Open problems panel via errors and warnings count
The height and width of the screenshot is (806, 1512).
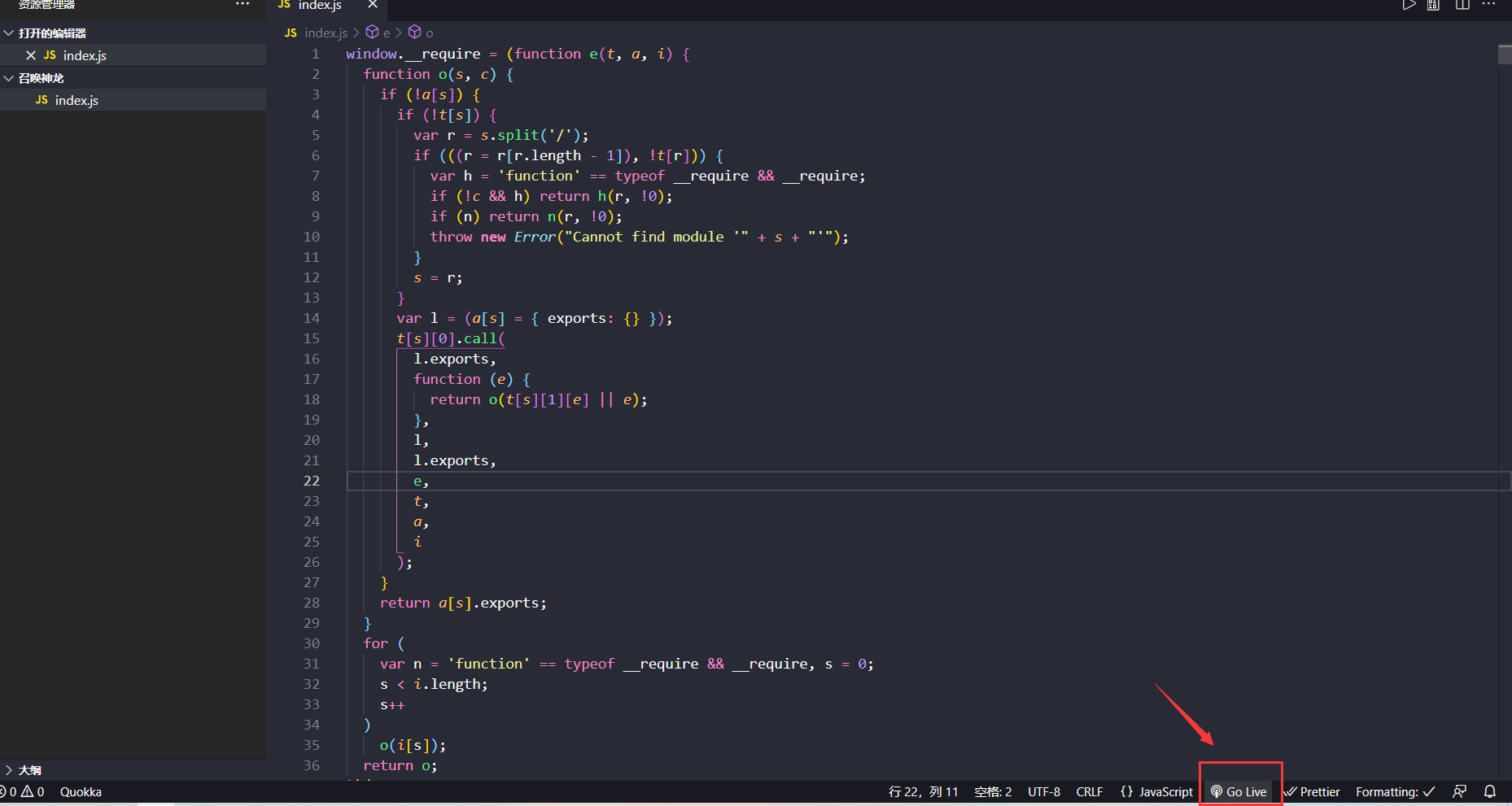point(23,791)
